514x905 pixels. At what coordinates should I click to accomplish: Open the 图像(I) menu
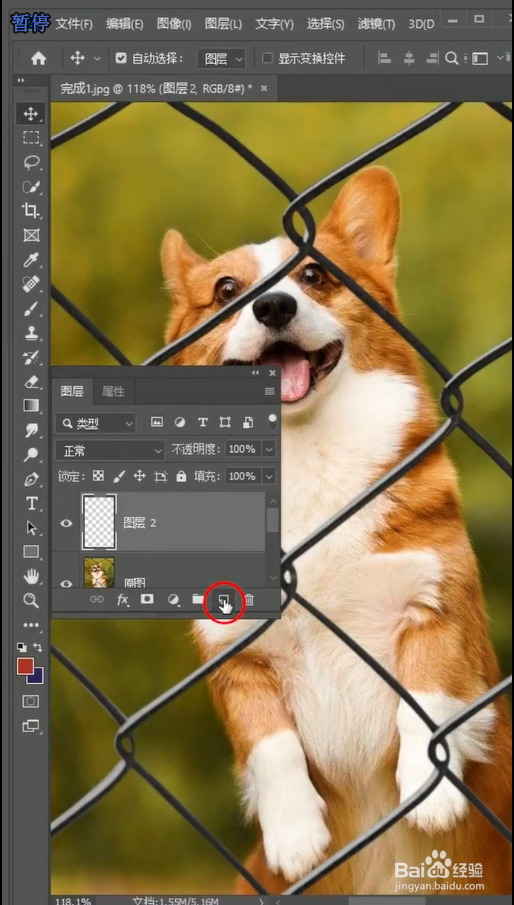coord(174,24)
